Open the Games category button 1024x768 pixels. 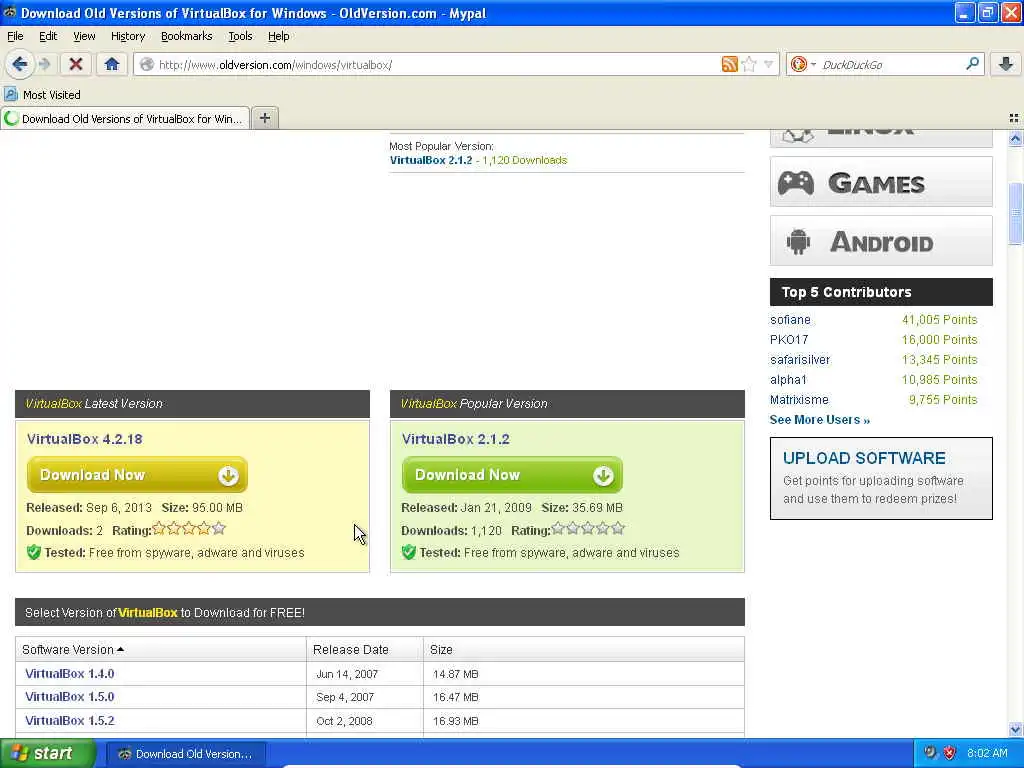click(881, 182)
